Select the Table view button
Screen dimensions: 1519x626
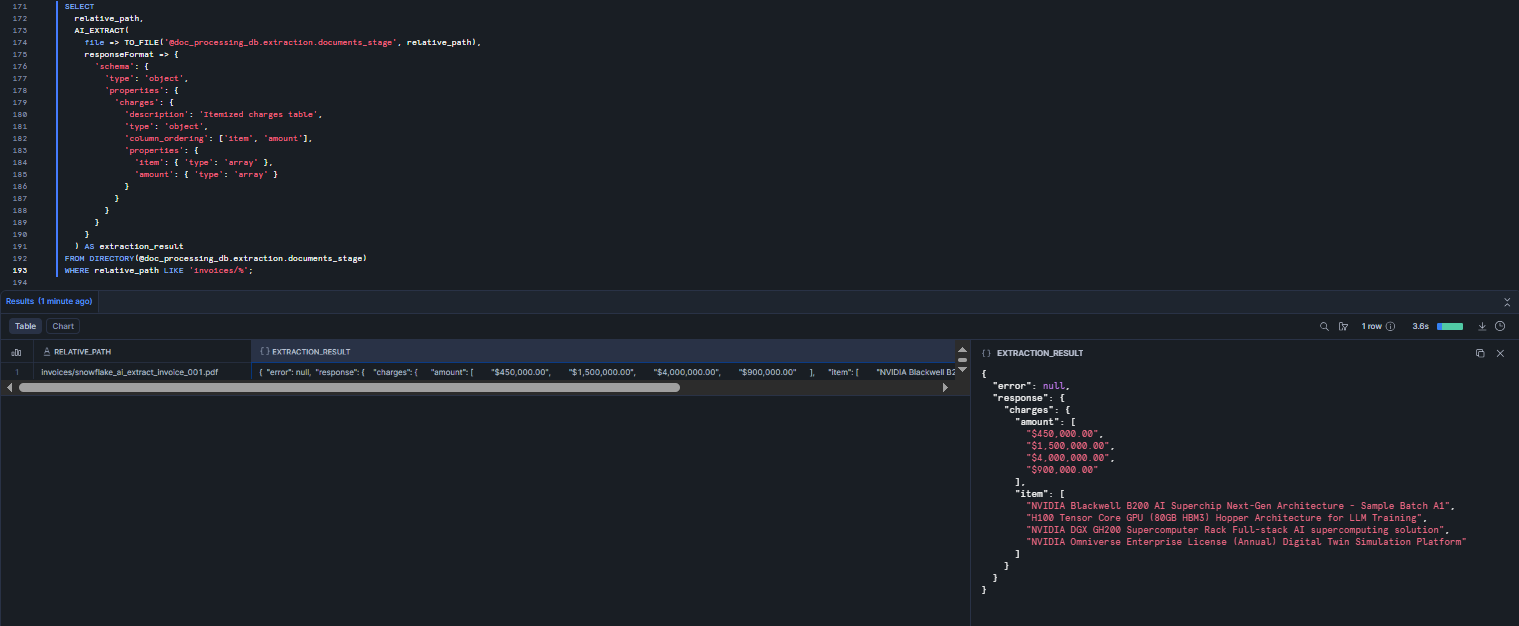coord(26,326)
